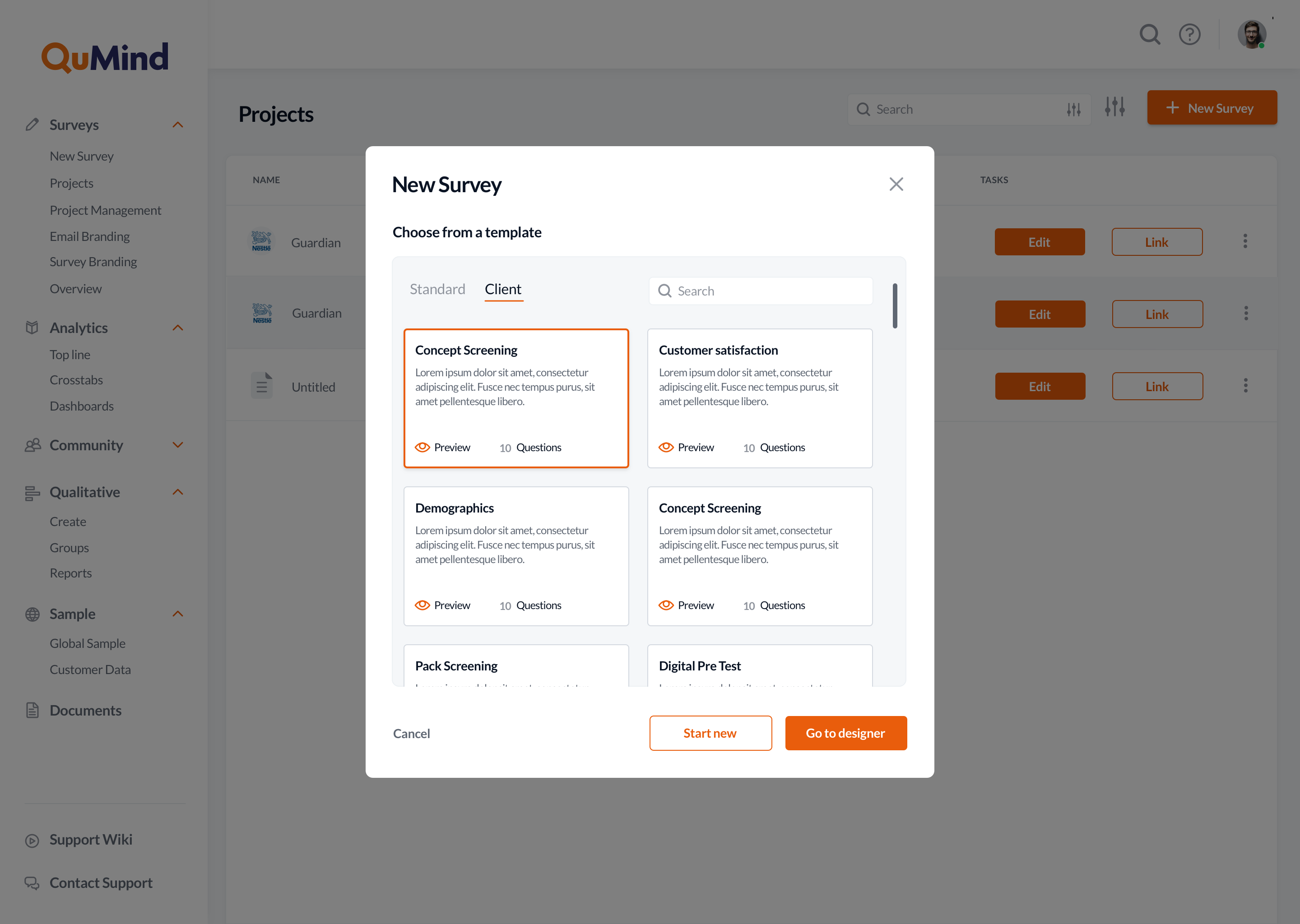Click the search icon in template search box
The height and width of the screenshot is (924, 1300).
[x=665, y=291]
